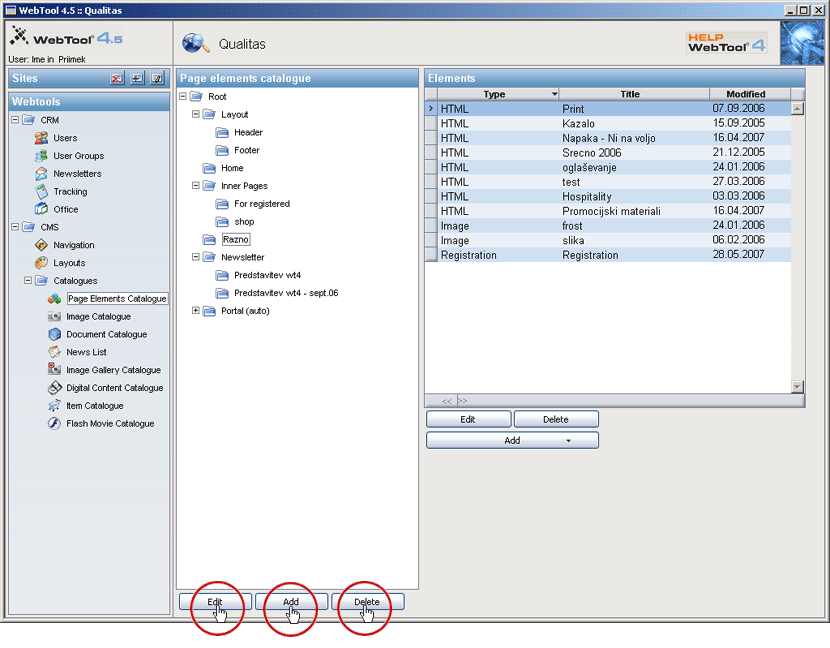Click the Newsletters icon in sidebar
Screen dimensions: 830x648
click(x=41, y=174)
